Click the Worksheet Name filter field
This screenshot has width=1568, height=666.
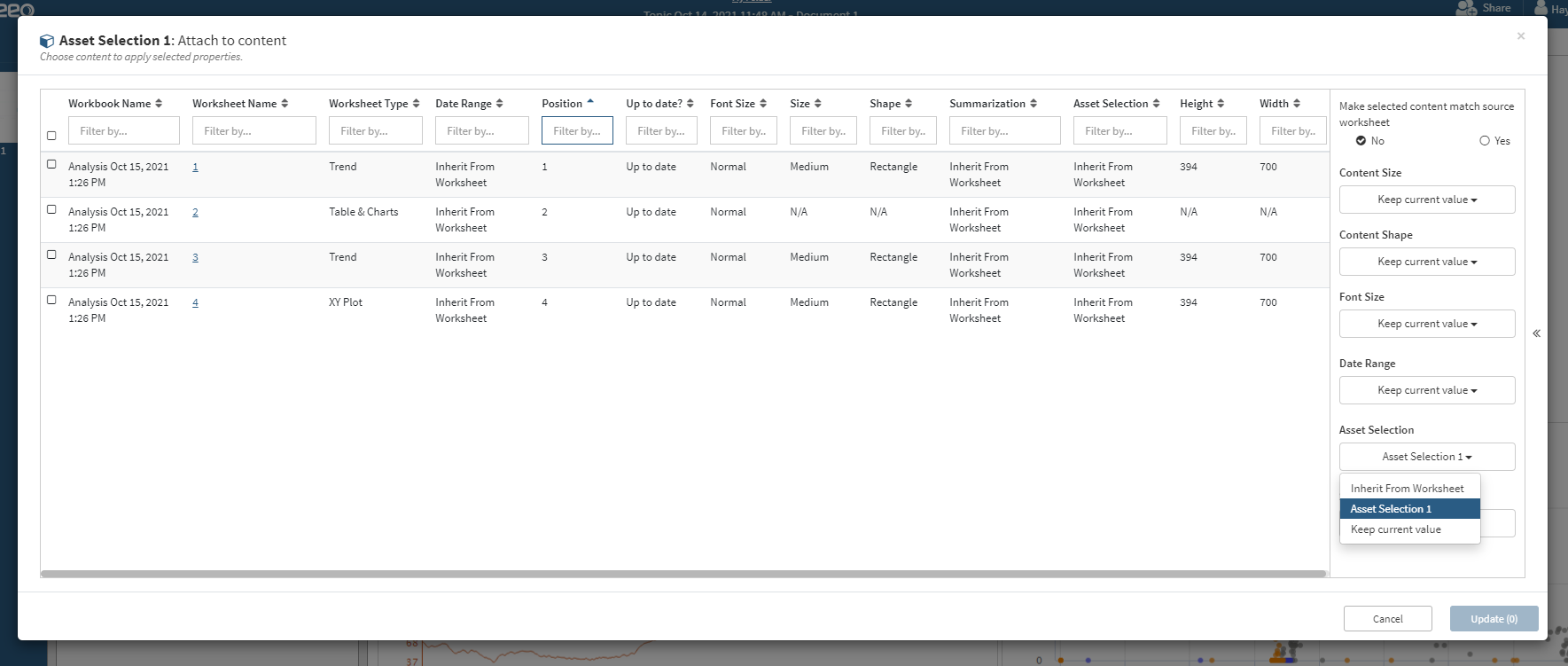[254, 131]
